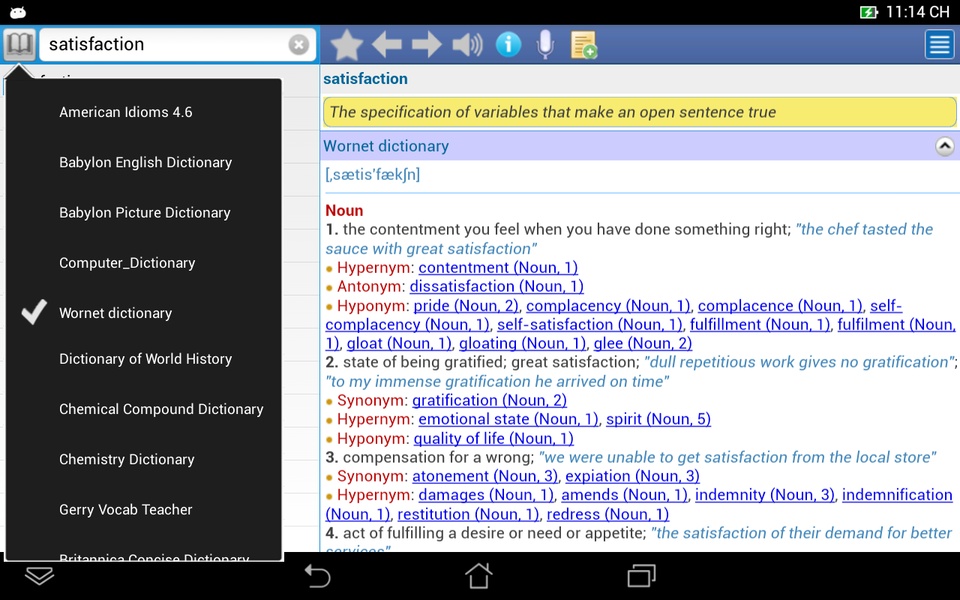The width and height of the screenshot is (960, 600).
Task: Play pronunciation with the speaker icon
Action: pyautogui.click(x=467, y=45)
